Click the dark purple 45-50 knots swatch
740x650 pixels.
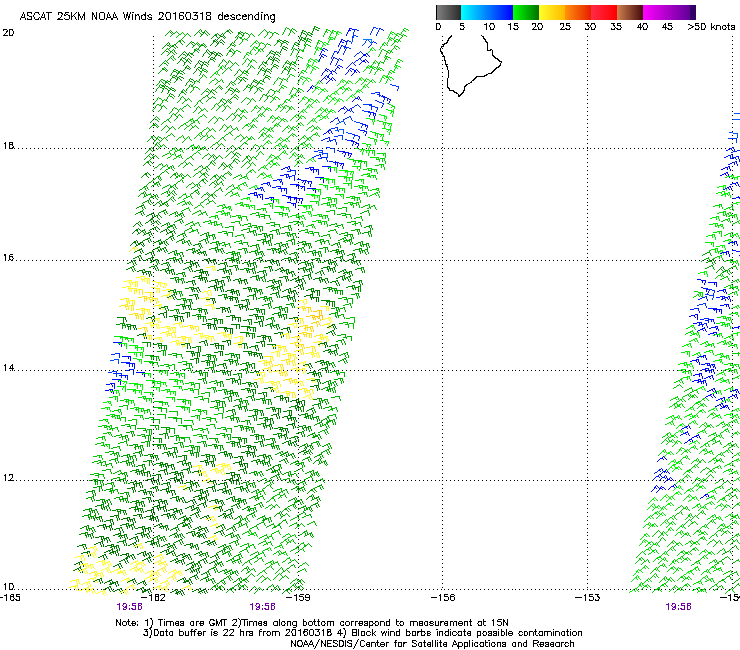coord(682,12)
